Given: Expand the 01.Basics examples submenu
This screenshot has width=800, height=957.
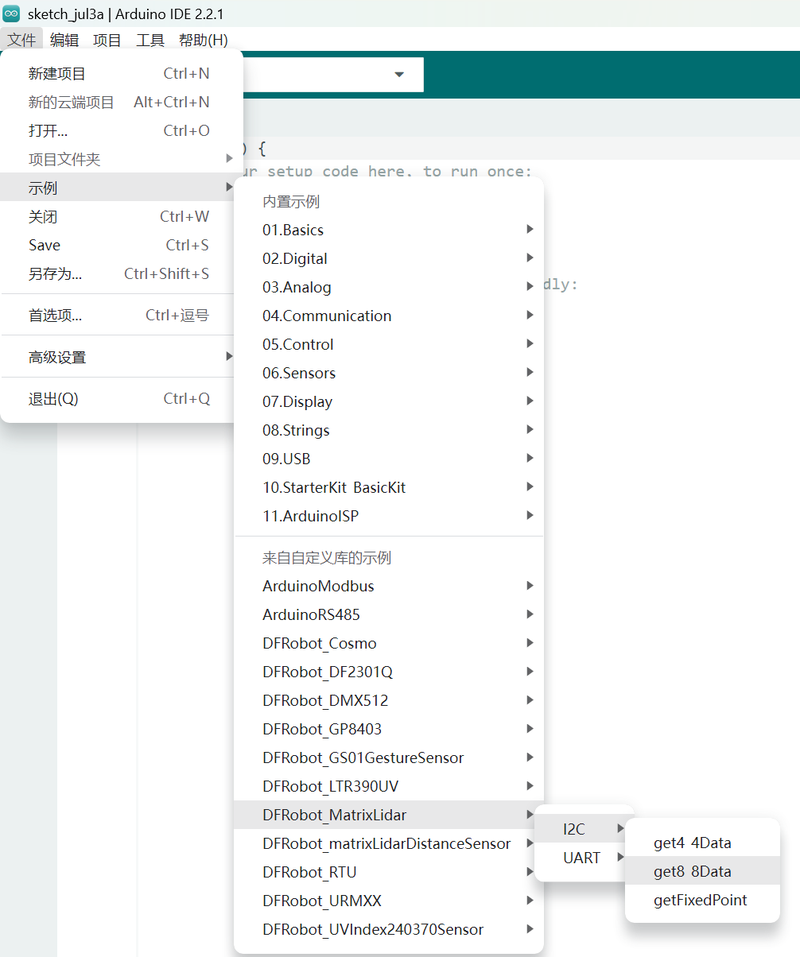Looking at the screenshot, I should [x=293, y=230].
